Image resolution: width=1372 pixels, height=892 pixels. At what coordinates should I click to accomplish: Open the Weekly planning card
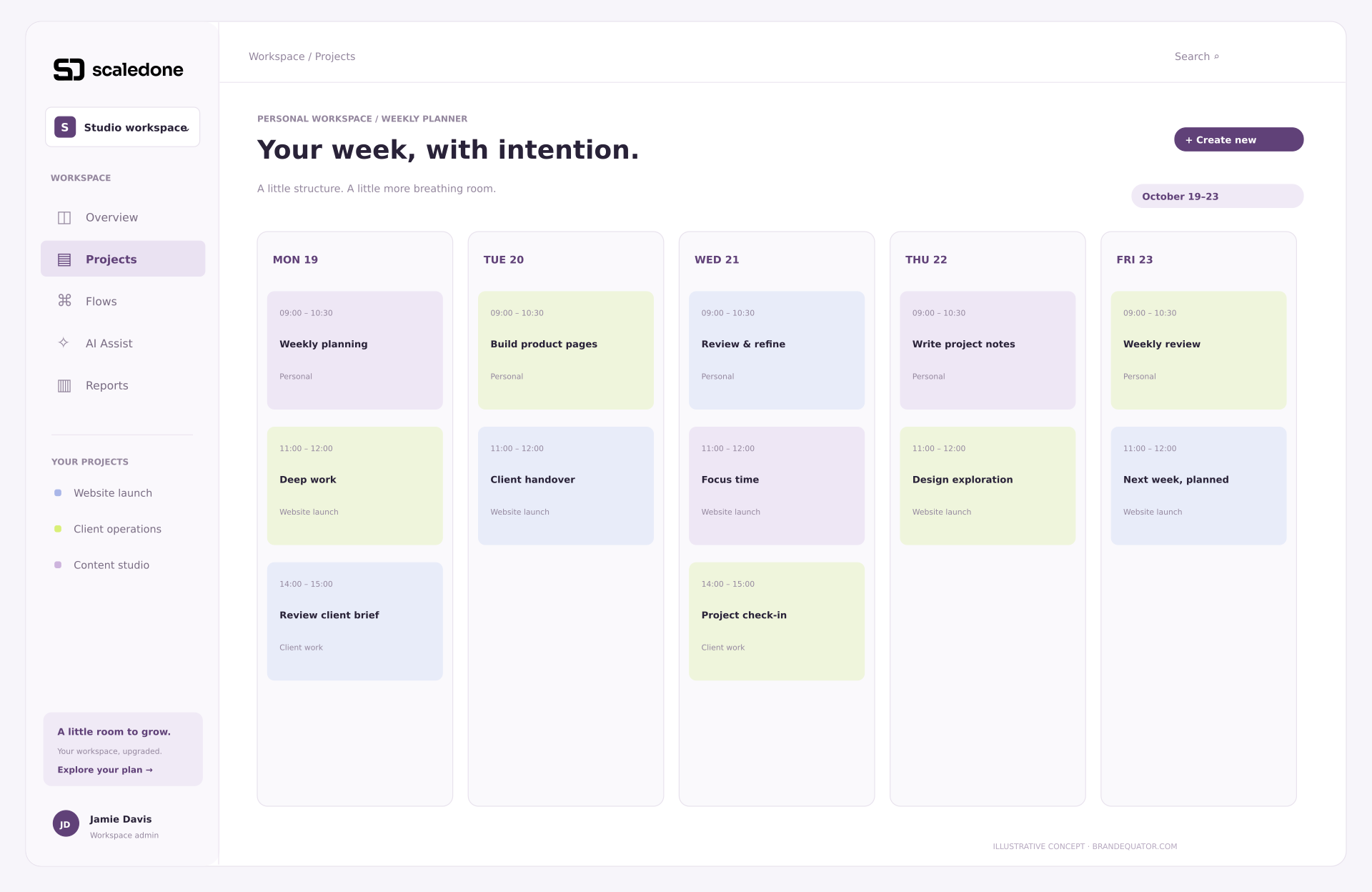tap(355, 350)
